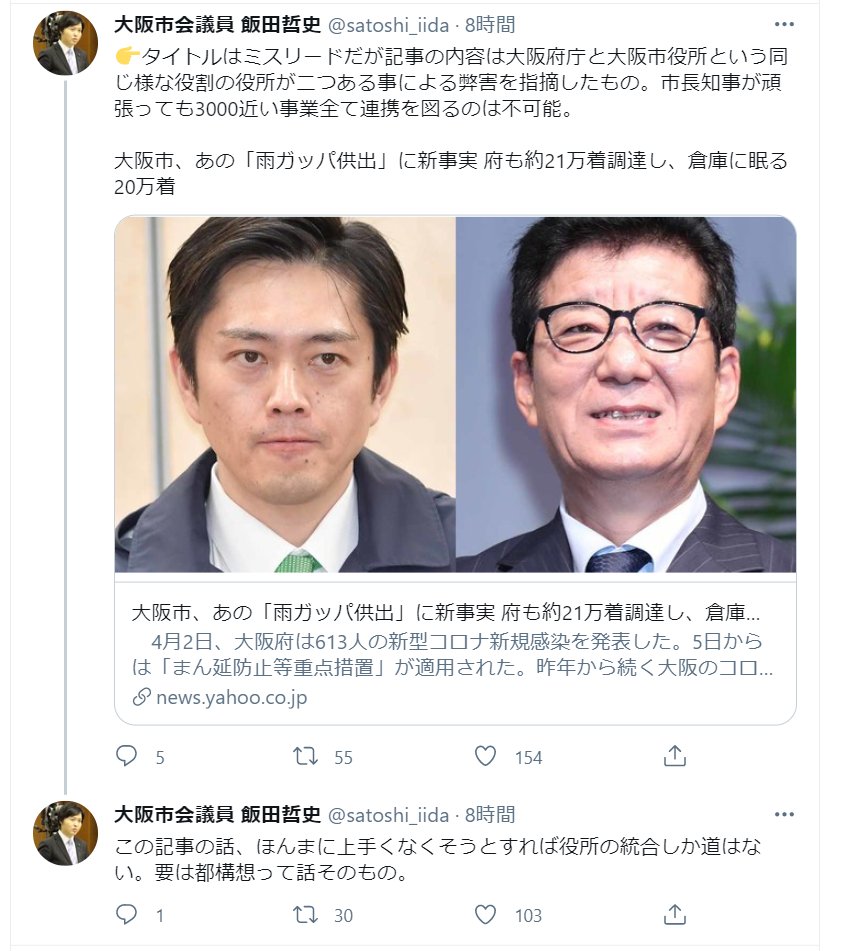Reply to the first tweet
This screenshot has width=843, height=951.
tap(126, 756)
